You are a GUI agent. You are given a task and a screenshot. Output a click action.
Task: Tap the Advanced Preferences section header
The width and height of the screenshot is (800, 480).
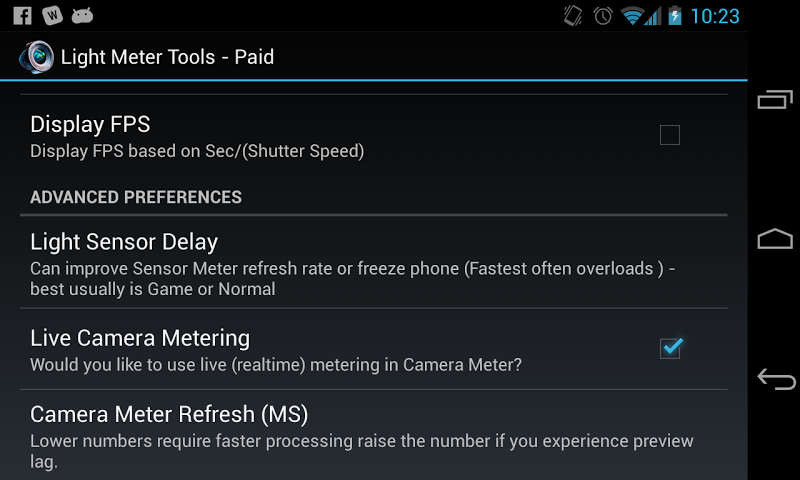click(x=136, y=197)
